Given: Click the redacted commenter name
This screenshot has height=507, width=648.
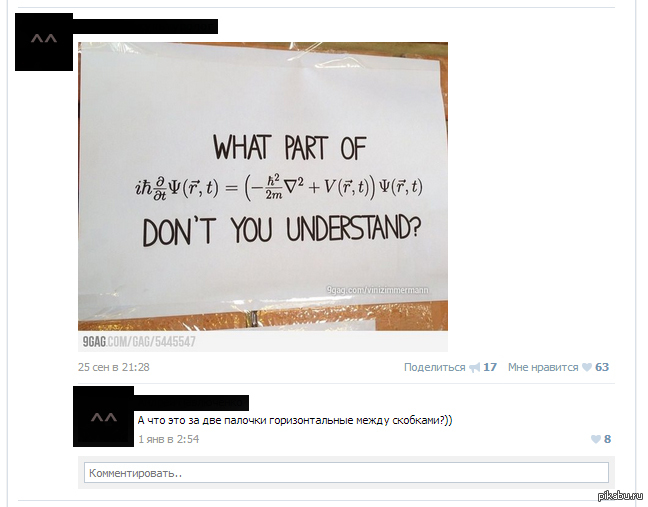Looking at the screenshot, I should tap(191, 403).
